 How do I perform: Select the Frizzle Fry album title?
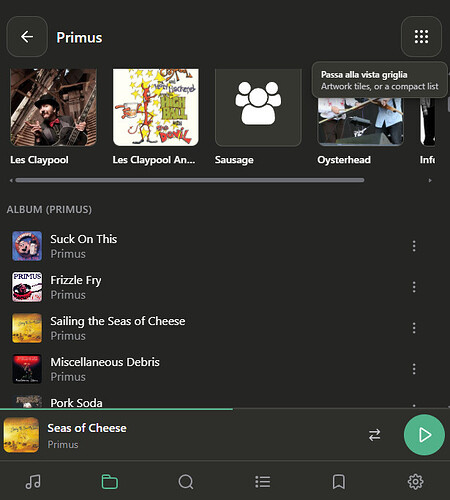click(76, 280)
